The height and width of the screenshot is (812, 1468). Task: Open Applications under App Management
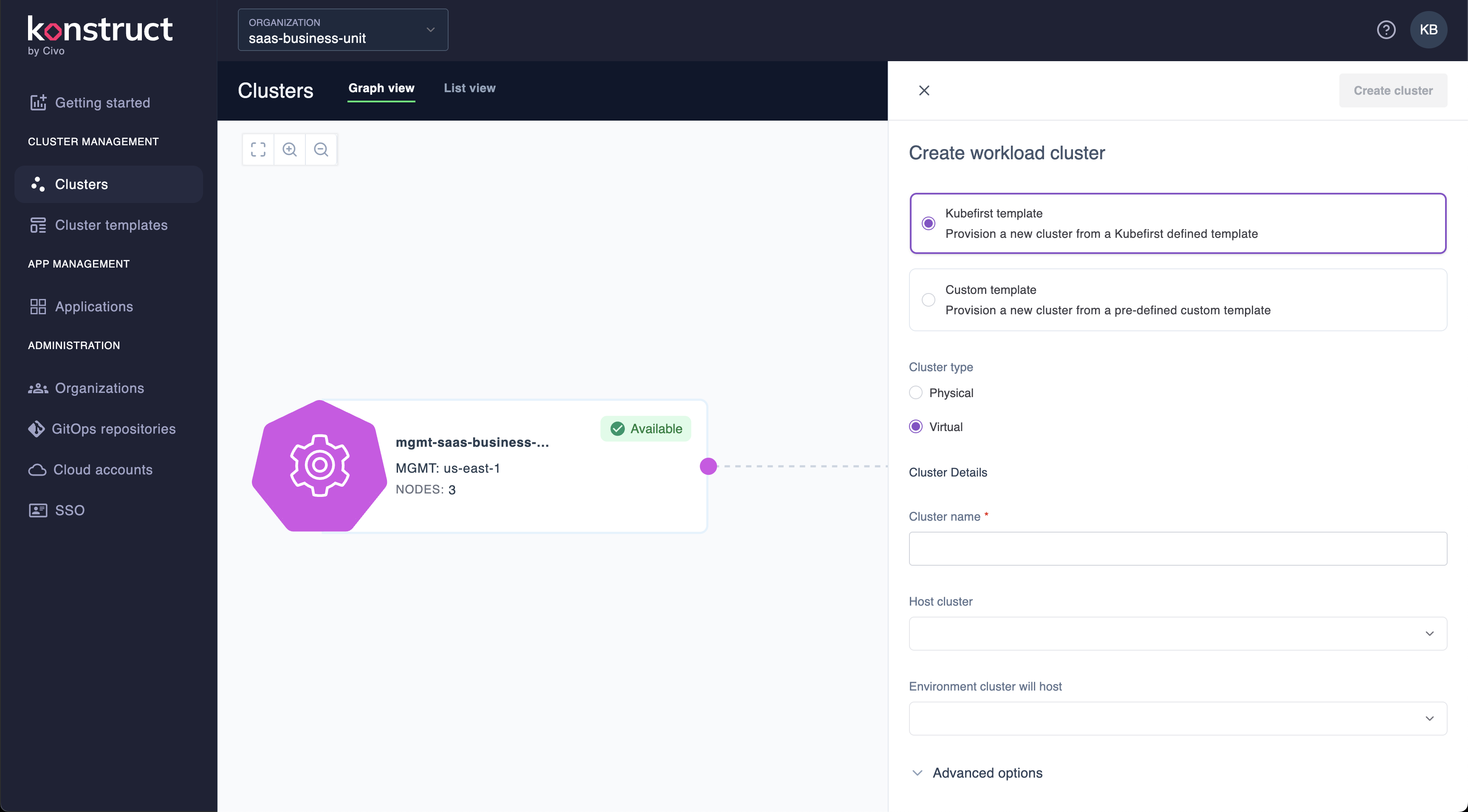93,307
